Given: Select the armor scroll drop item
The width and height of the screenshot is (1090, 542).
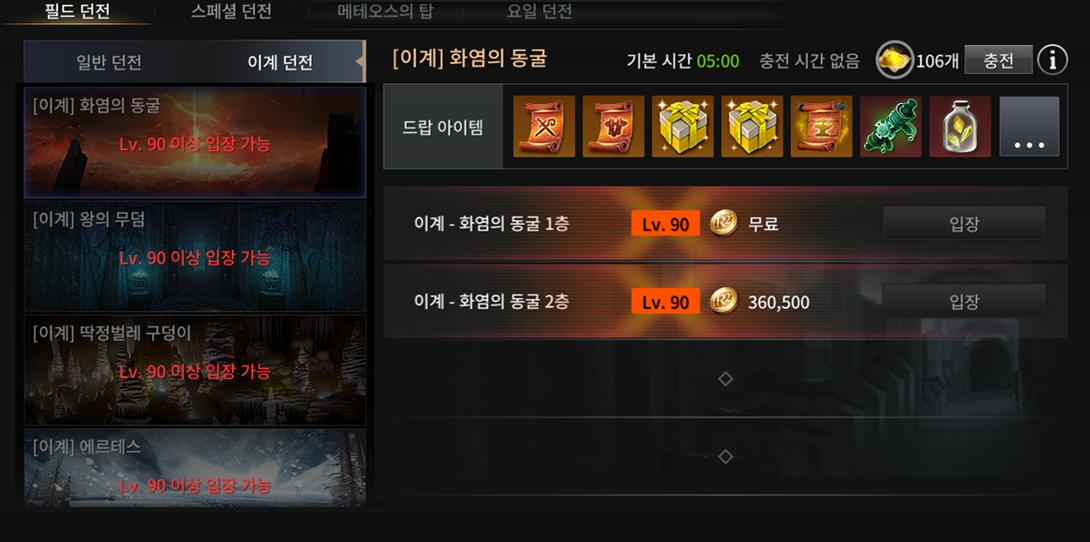Looking at the screenshot, I should [x=614, y=126].
